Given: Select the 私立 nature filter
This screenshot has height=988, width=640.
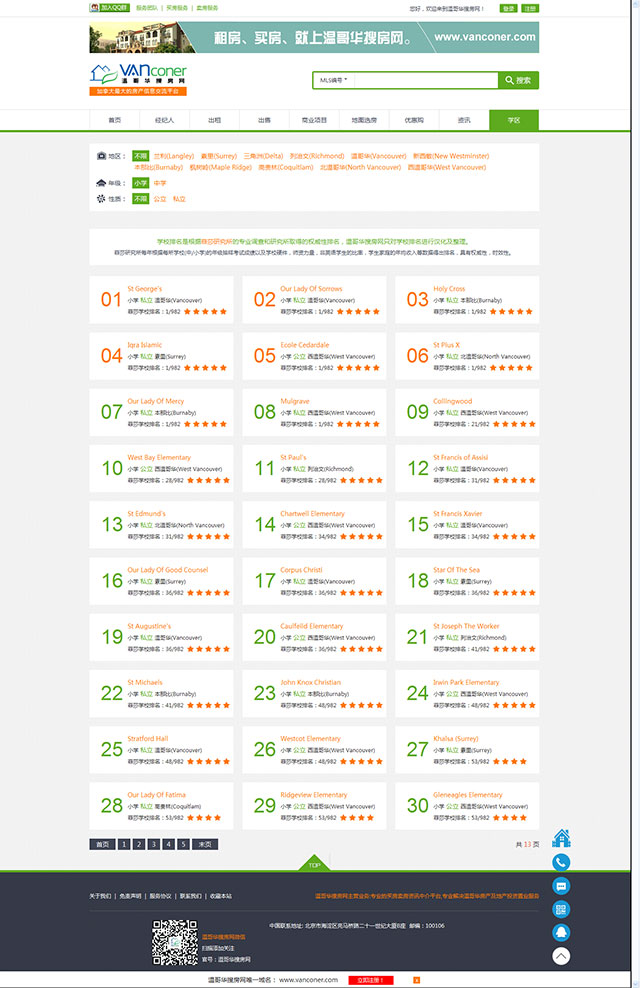Looking at the screenshot, I should (179, 199).
